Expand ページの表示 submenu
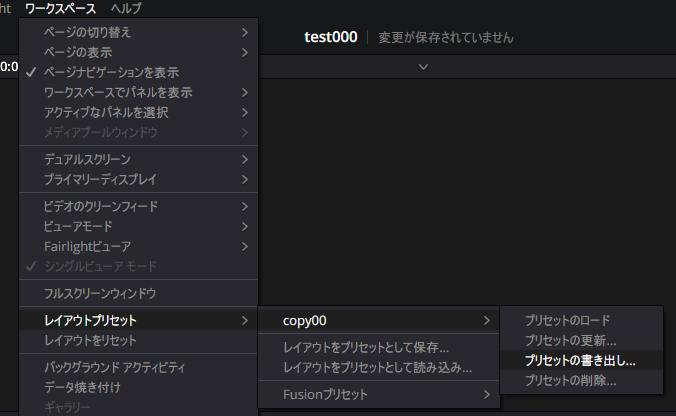The width and height of the screenshot is (676, 416). [138, 53]
